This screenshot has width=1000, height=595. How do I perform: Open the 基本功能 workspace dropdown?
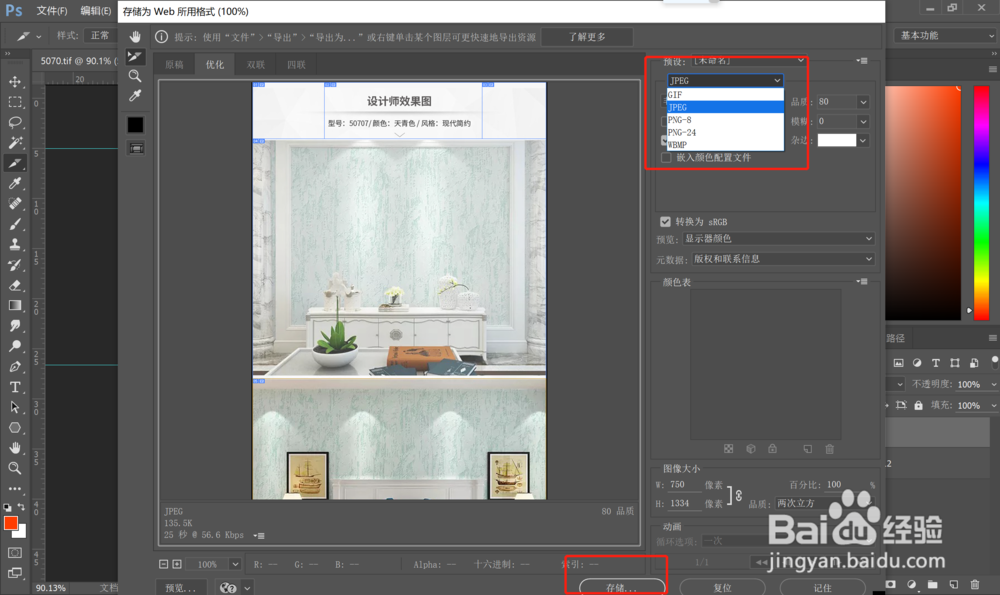coord(946,36)
